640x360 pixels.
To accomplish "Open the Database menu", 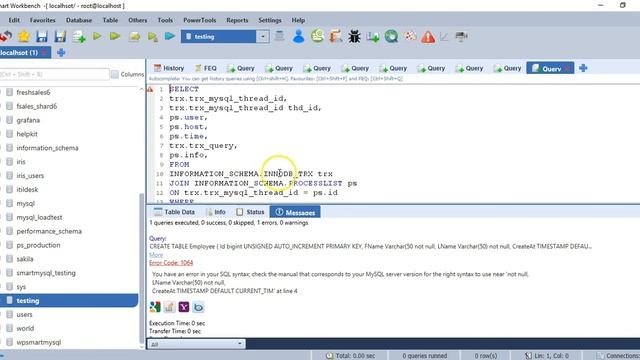I will [79, 20].
